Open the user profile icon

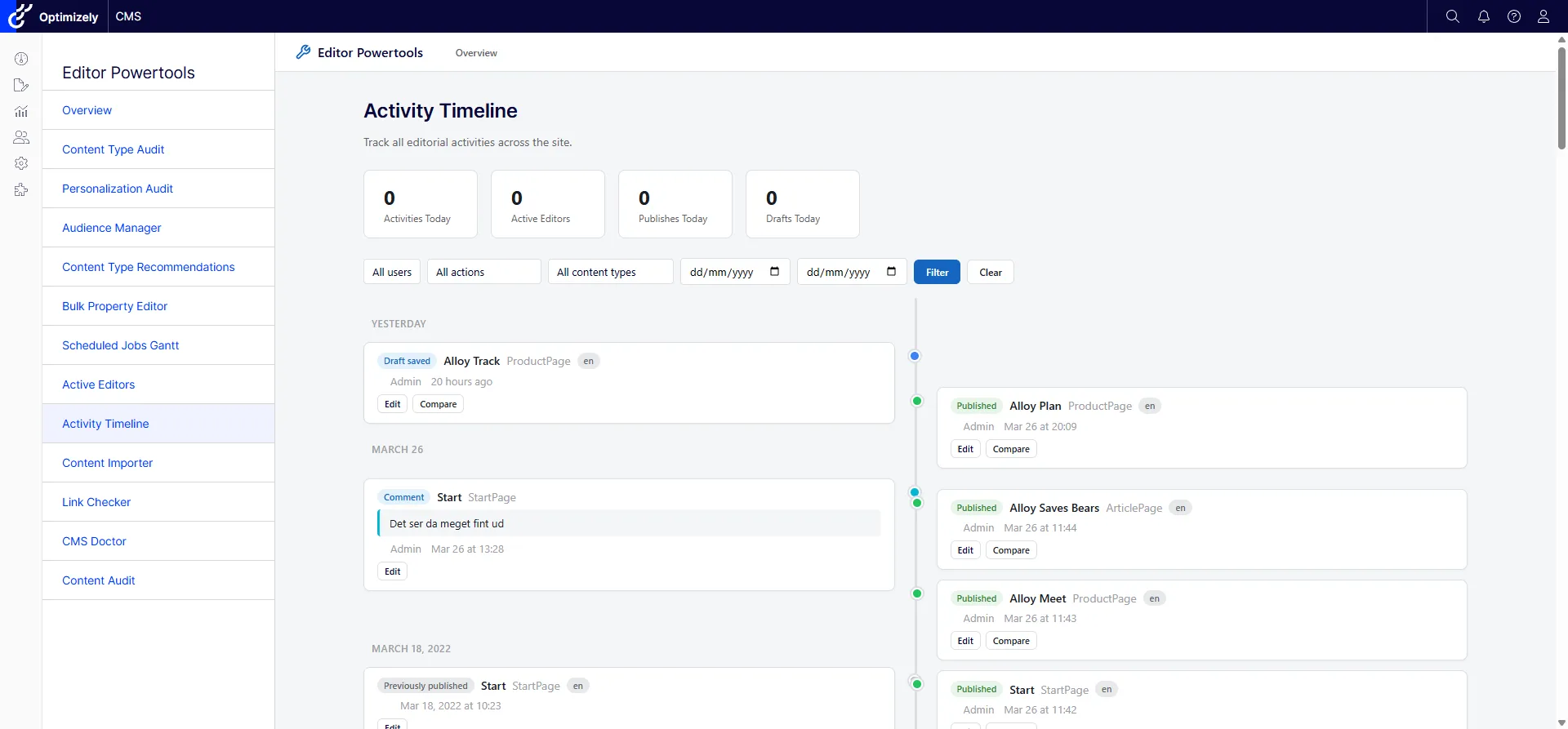pos(1543,16)
